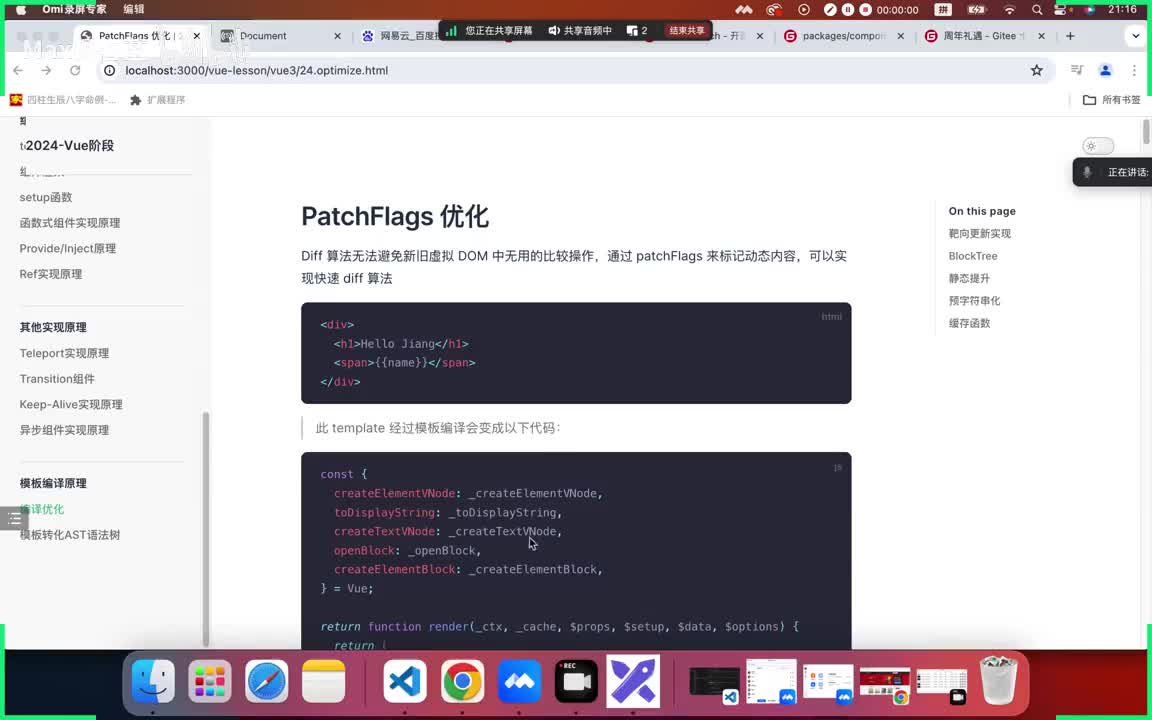1152x720 pixels.
Task: Open Google Chrome from the dock
Action: tap(462, 681)
